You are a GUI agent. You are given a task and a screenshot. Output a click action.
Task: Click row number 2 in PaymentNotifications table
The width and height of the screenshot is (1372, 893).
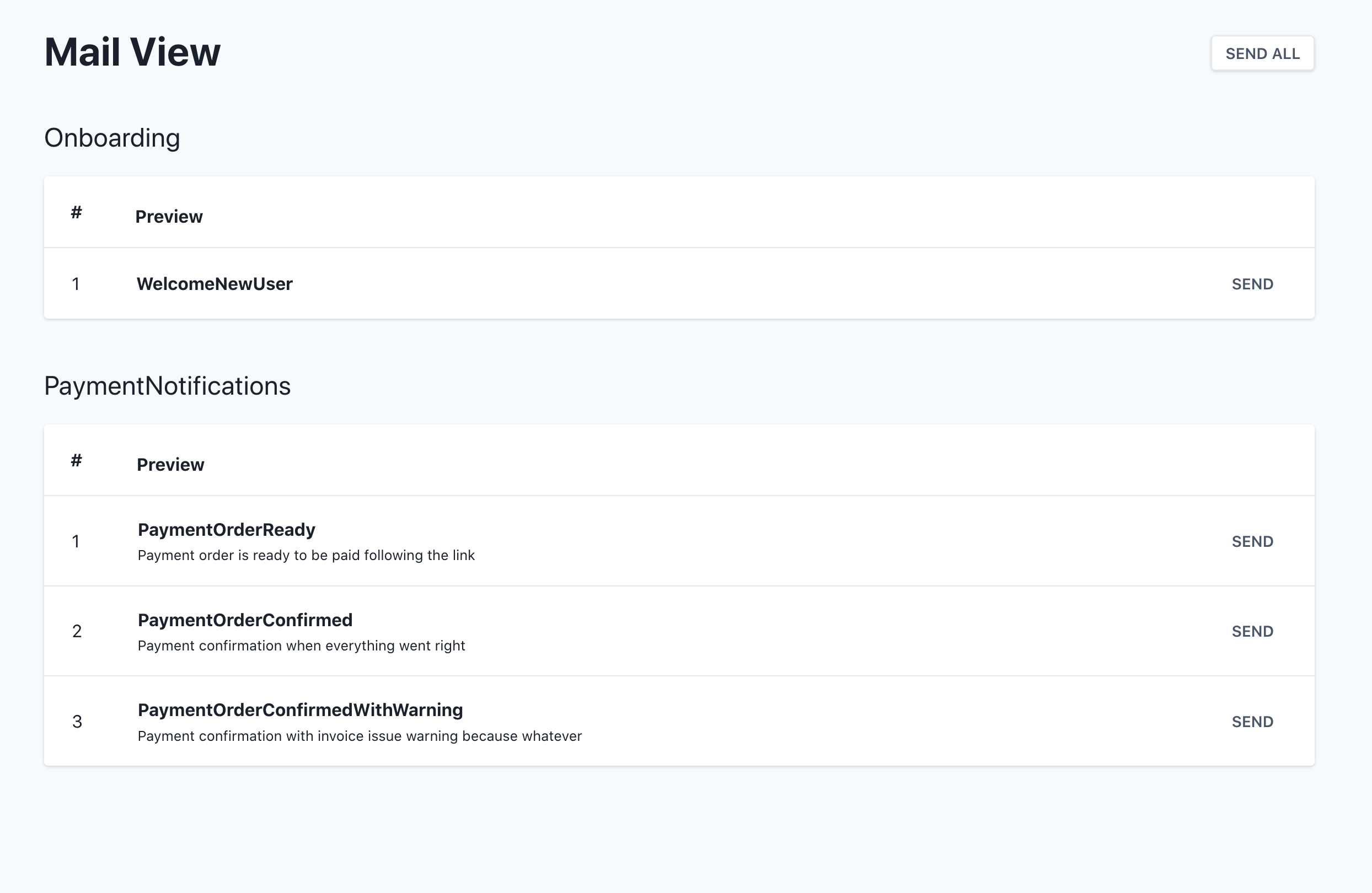(x=77, y=631)
